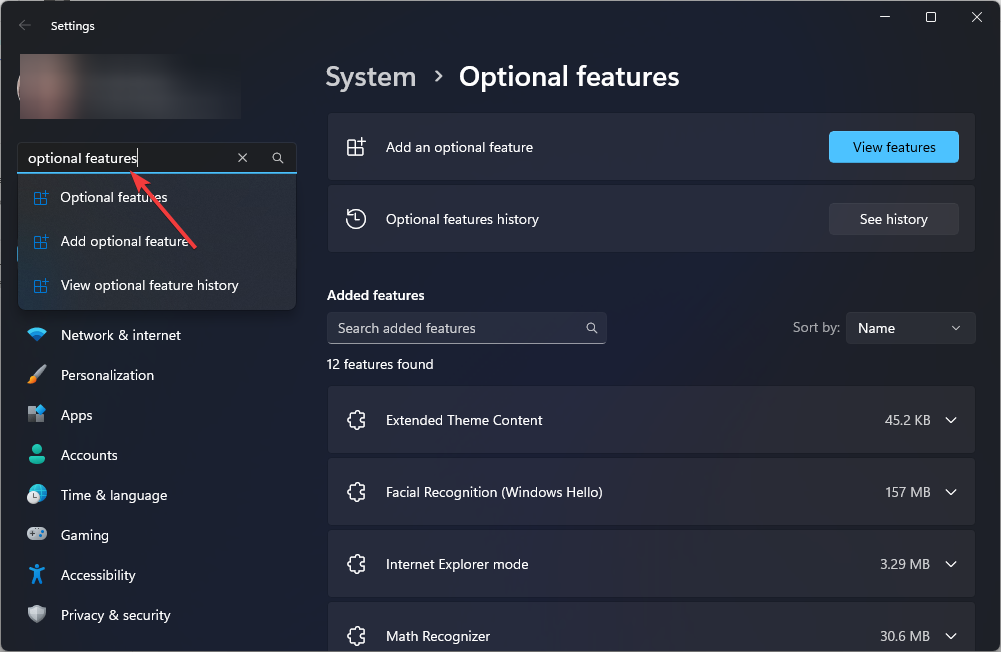The height and width of the screenshot is (652, 1001).
Task: Navigate back using the System breadcrumb
Action: coord(370,76)
